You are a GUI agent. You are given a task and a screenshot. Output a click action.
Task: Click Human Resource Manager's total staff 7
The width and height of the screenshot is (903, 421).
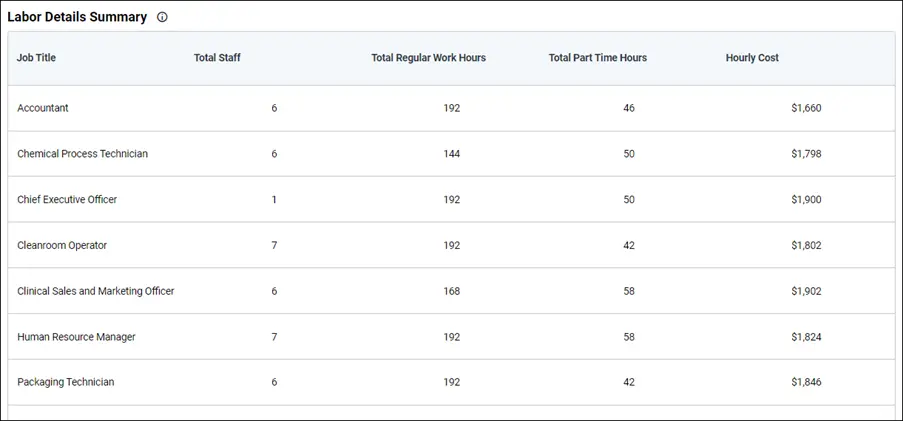tap(274, 336)
